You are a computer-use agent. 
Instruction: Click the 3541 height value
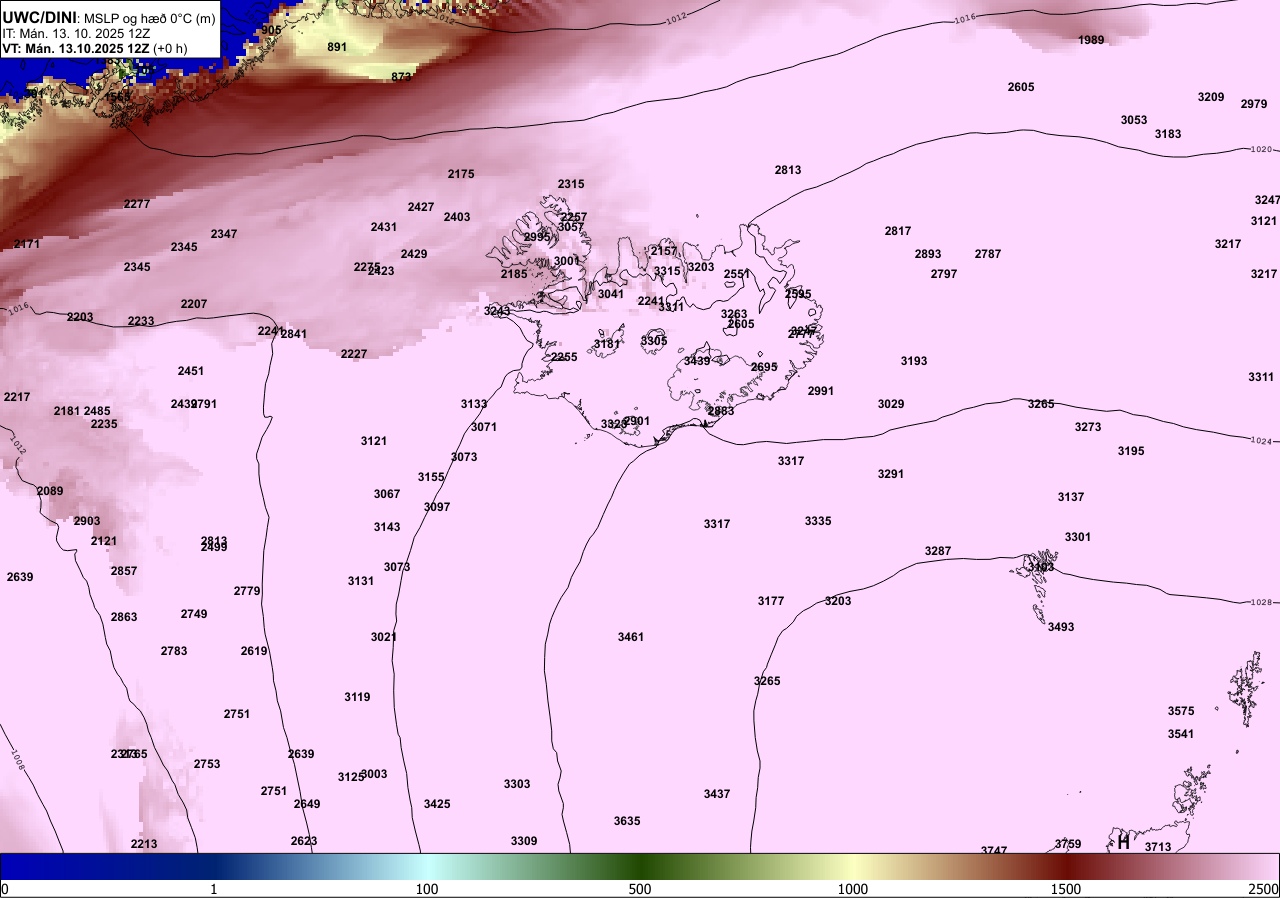point(1181,734)
